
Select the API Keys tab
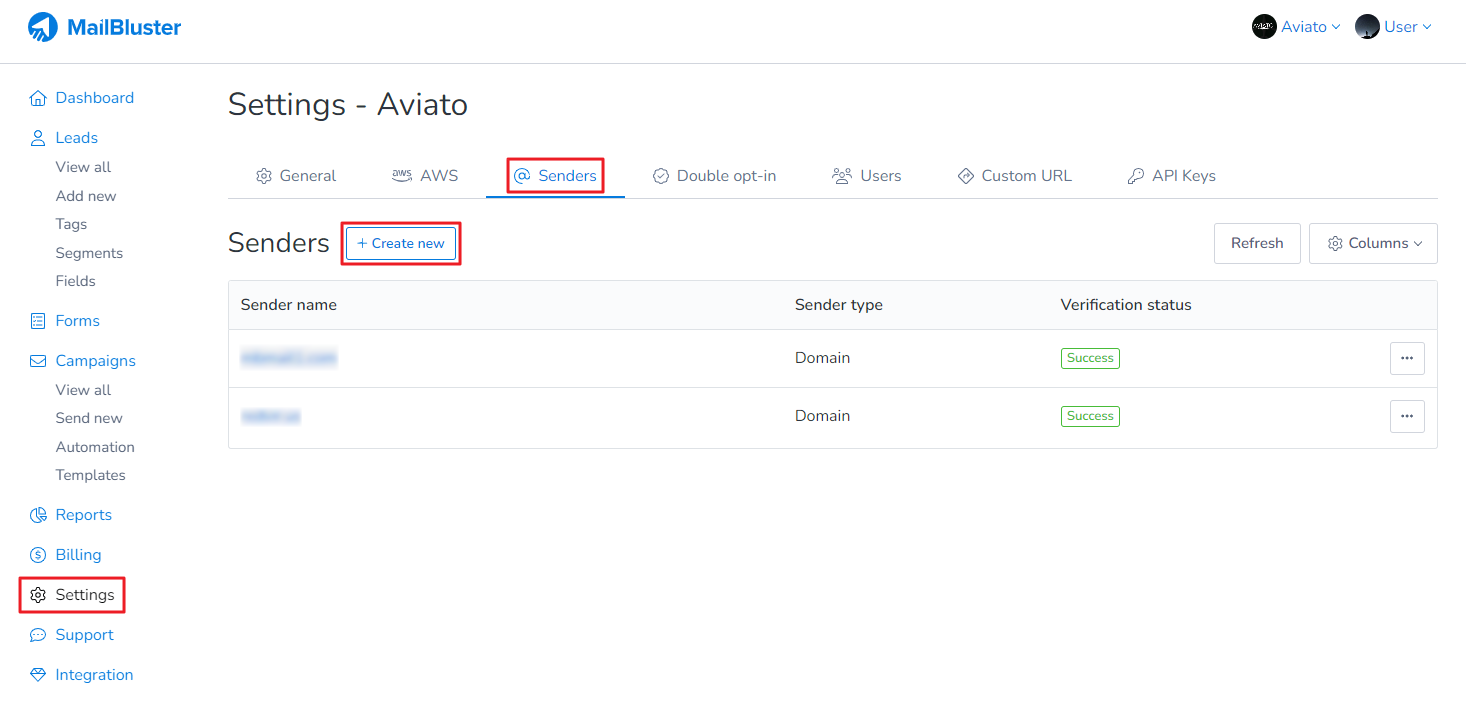pos(1171,176)
